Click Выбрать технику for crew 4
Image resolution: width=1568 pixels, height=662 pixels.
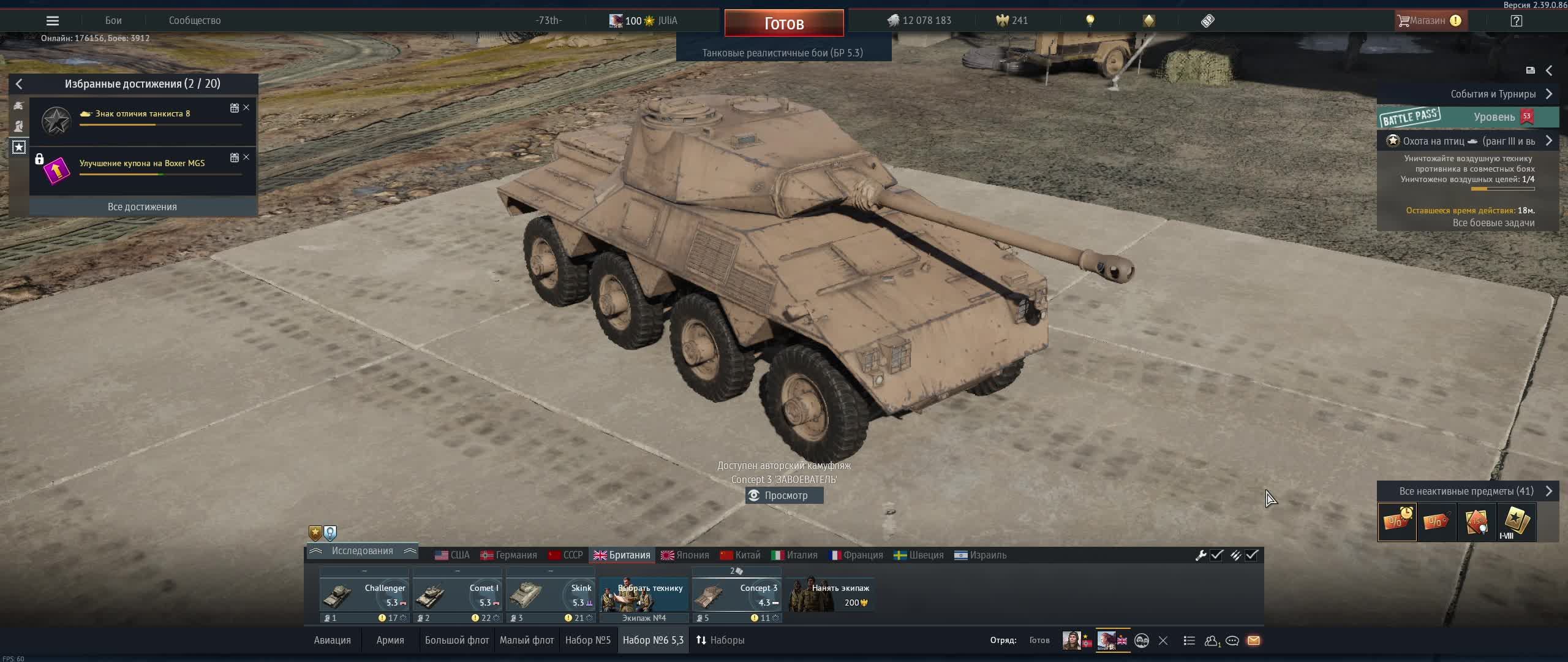[644, 595]
